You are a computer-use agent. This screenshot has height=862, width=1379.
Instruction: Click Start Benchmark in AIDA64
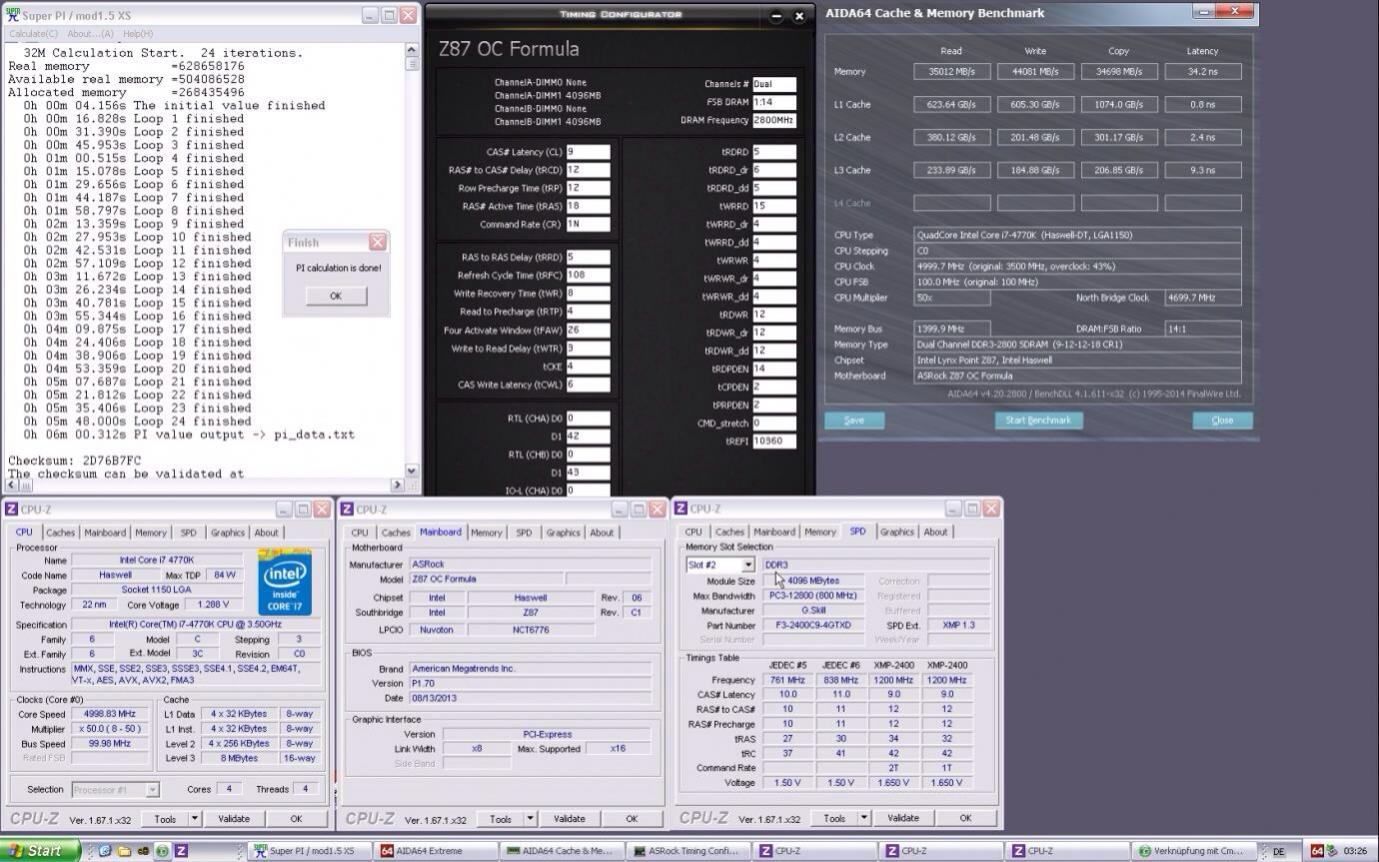pos(1038,420)
